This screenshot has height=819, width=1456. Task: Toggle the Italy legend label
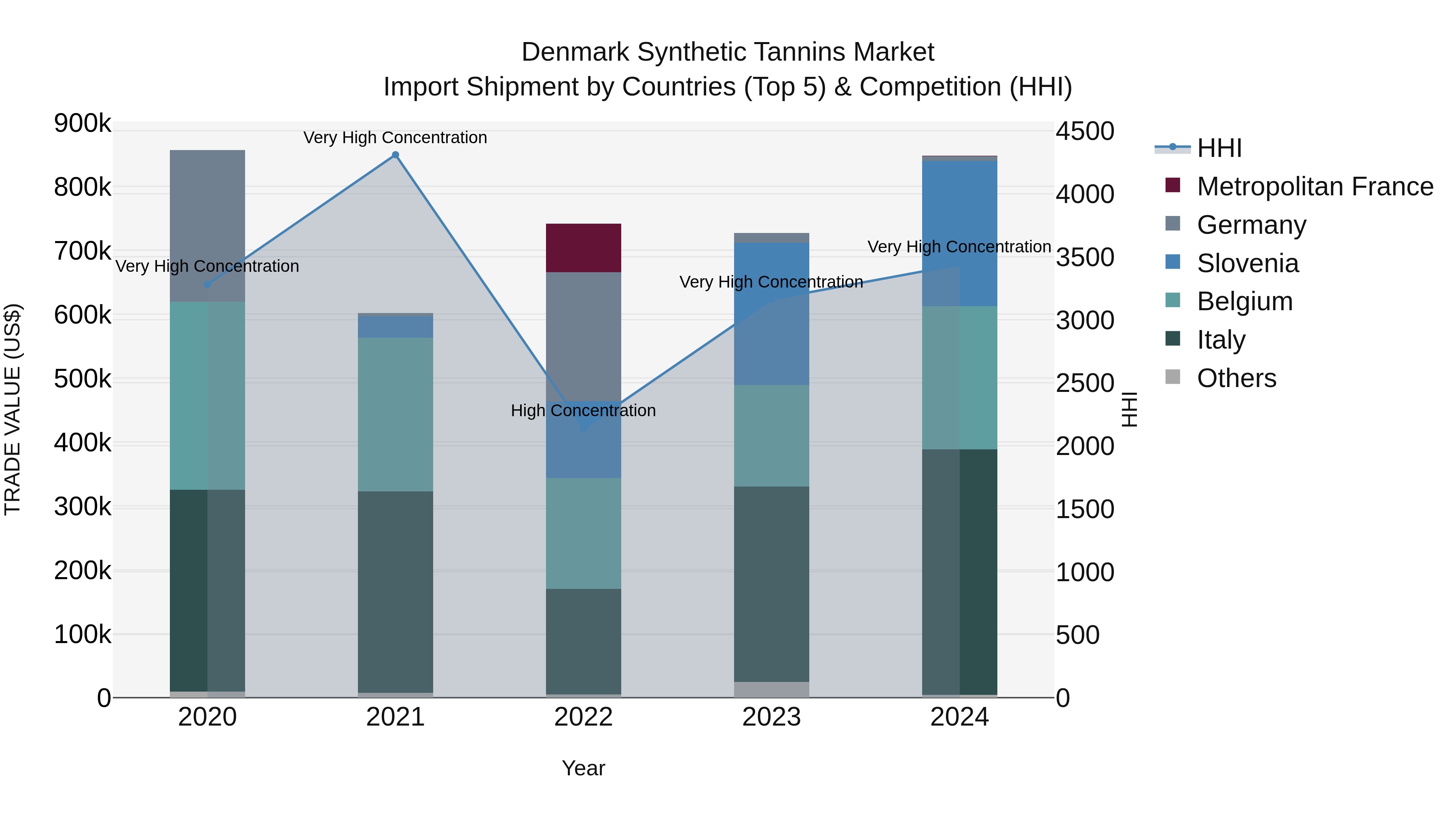1221,340
